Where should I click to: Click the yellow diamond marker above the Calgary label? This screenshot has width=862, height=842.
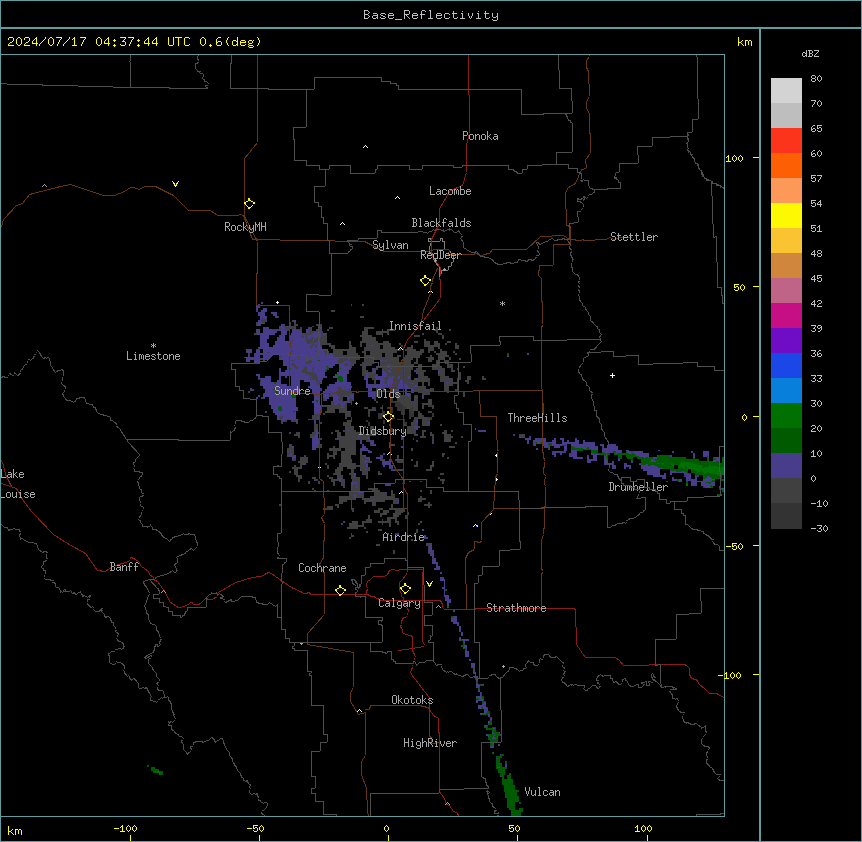tap(405, 589)
